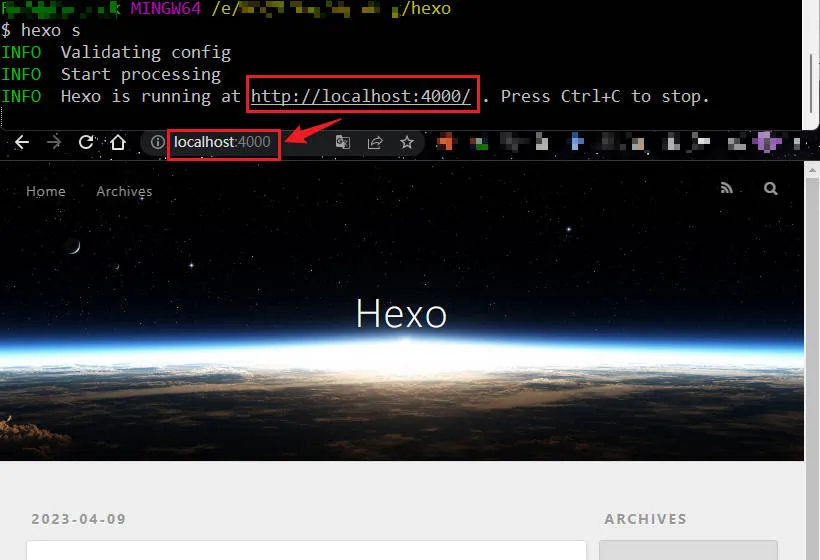Click the share page icon
Image resolution: width=820 pixels, height=560 pixels.
375,142
